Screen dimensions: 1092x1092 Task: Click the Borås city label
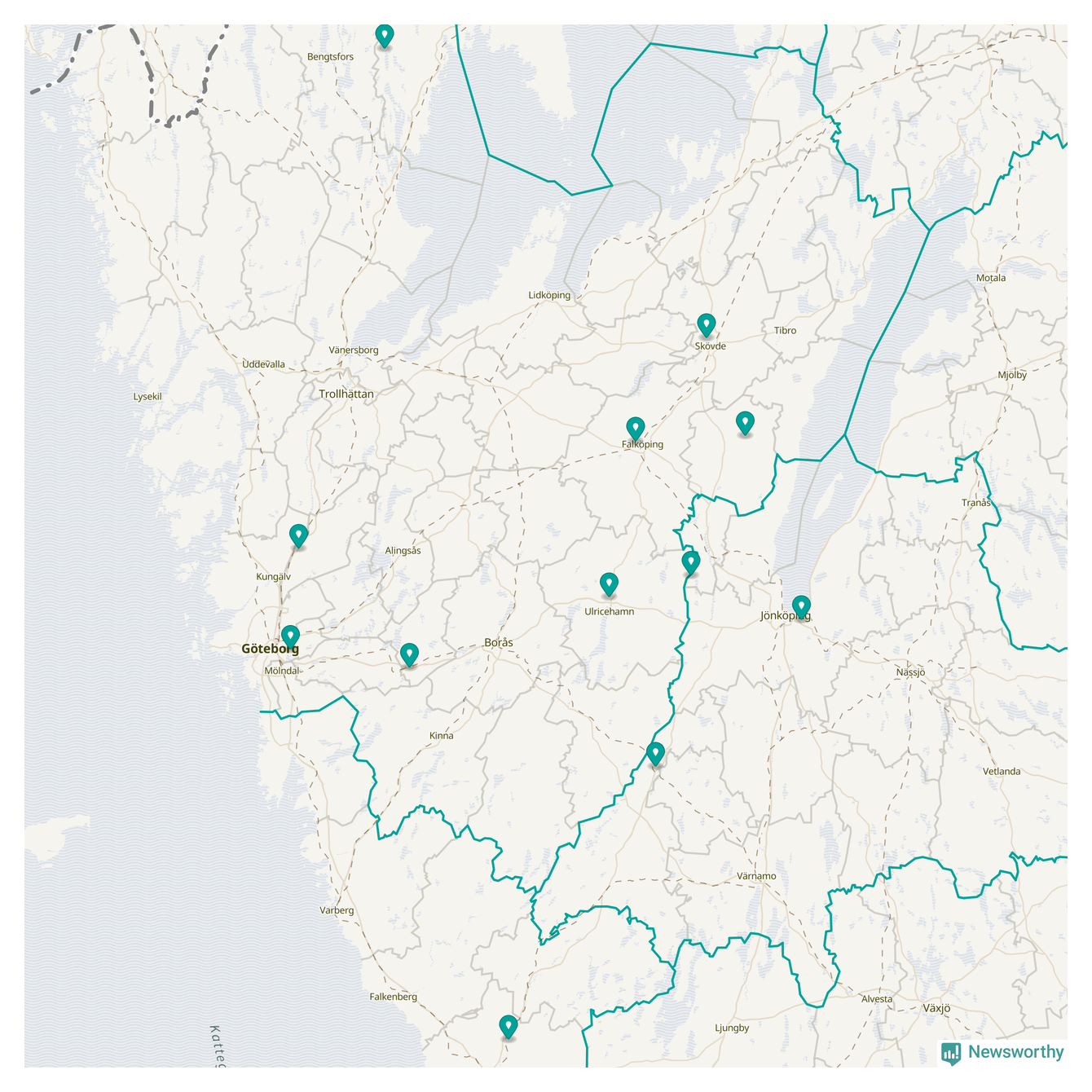499,643
